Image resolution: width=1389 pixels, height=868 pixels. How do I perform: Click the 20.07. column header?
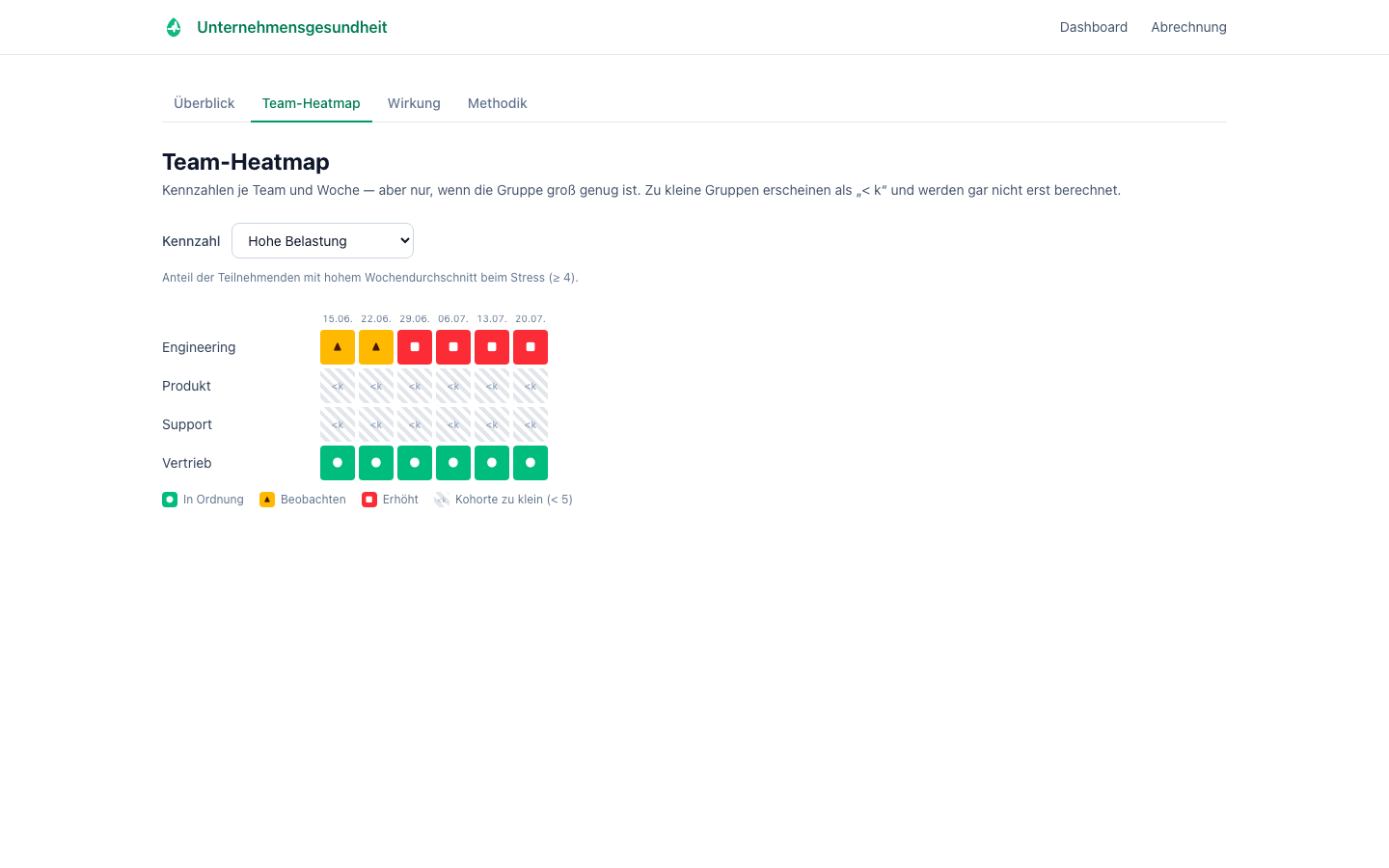531,318
